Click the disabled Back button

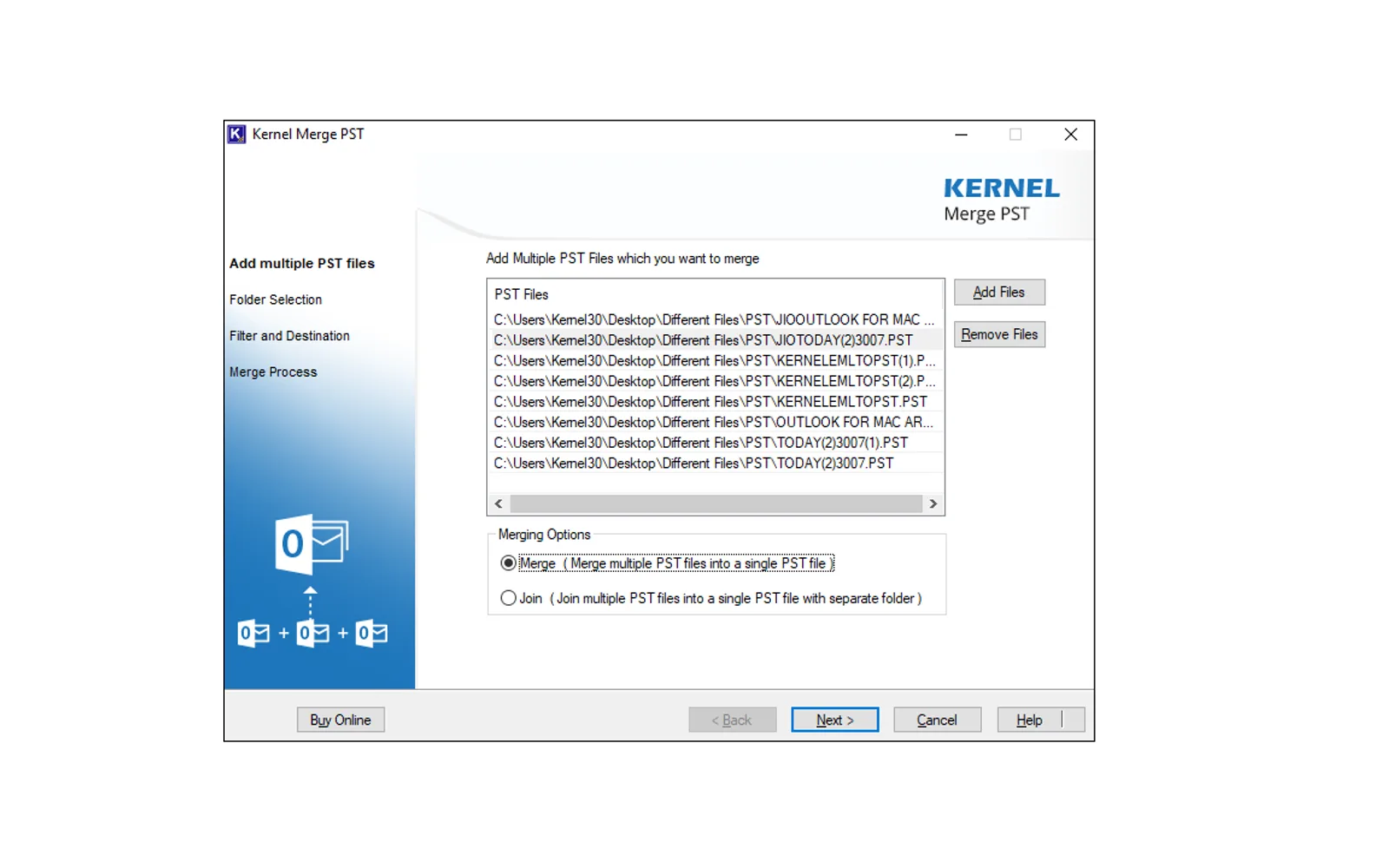(x=732, y=720)
